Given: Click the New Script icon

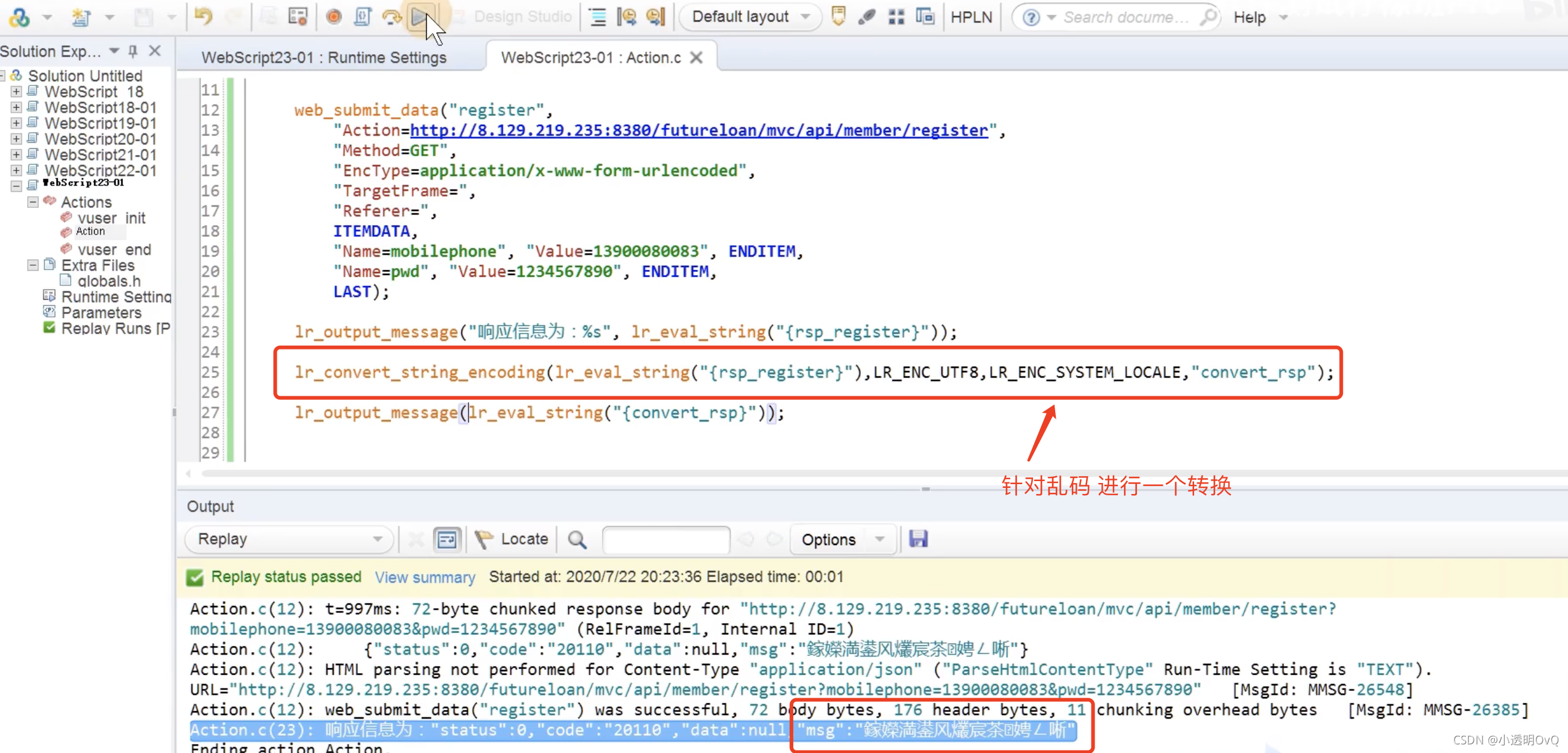Looking at the screenshot, I should (81, 17).
